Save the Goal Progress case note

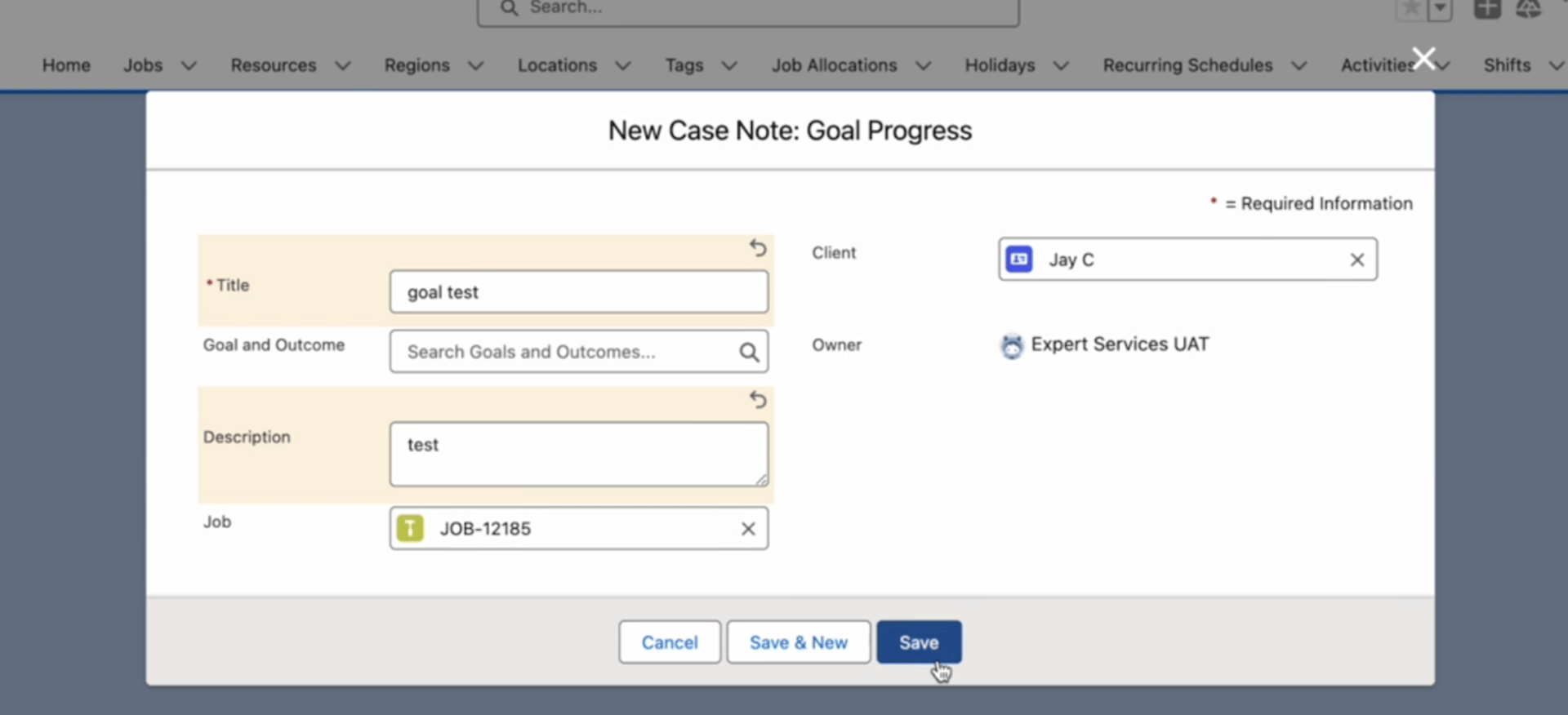click(919, 642)
